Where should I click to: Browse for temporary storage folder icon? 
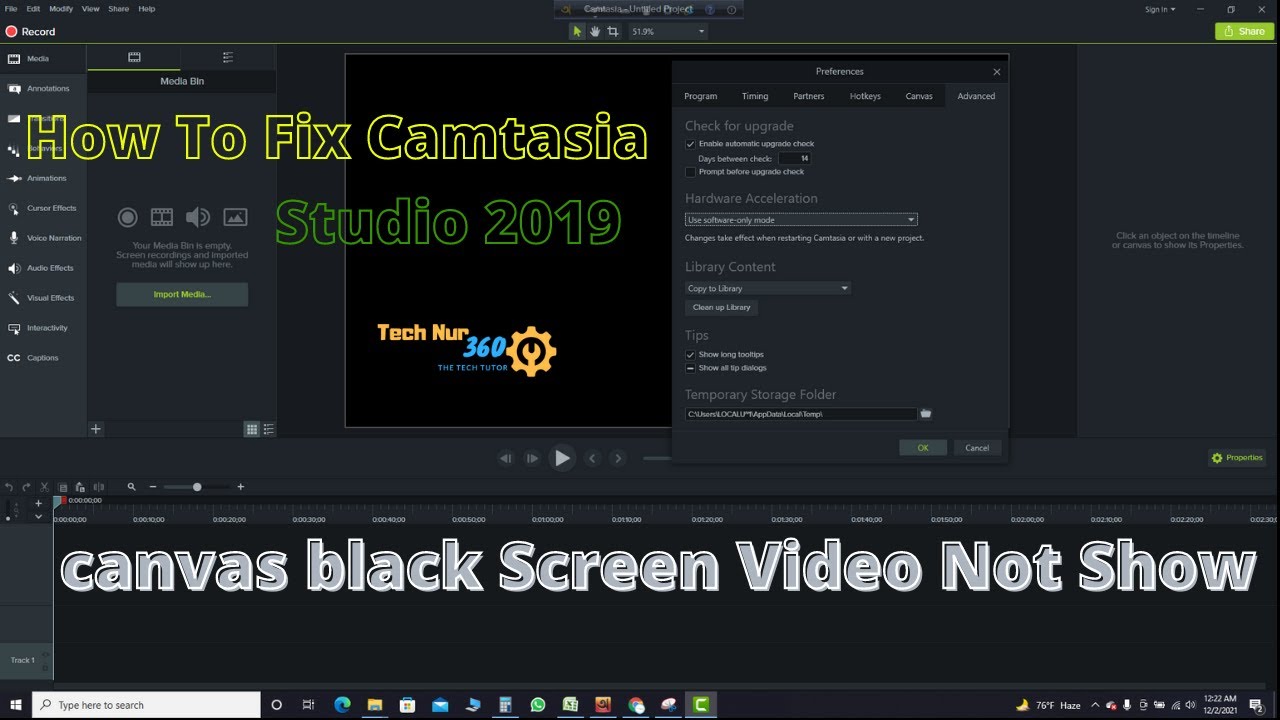tap(926, 413)
